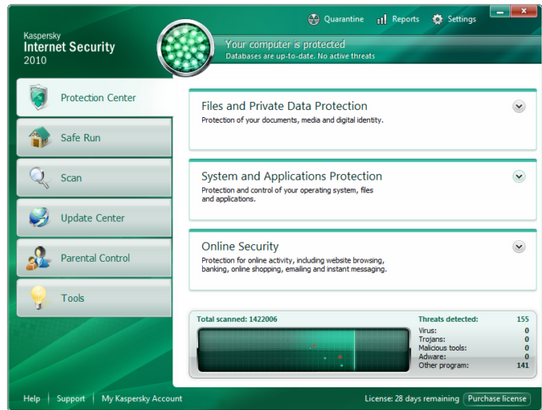Viewport: 542px width, 410px height.
Task: Click the Settings gear icon
Action: pyautogui.click(x=437, y=19)
